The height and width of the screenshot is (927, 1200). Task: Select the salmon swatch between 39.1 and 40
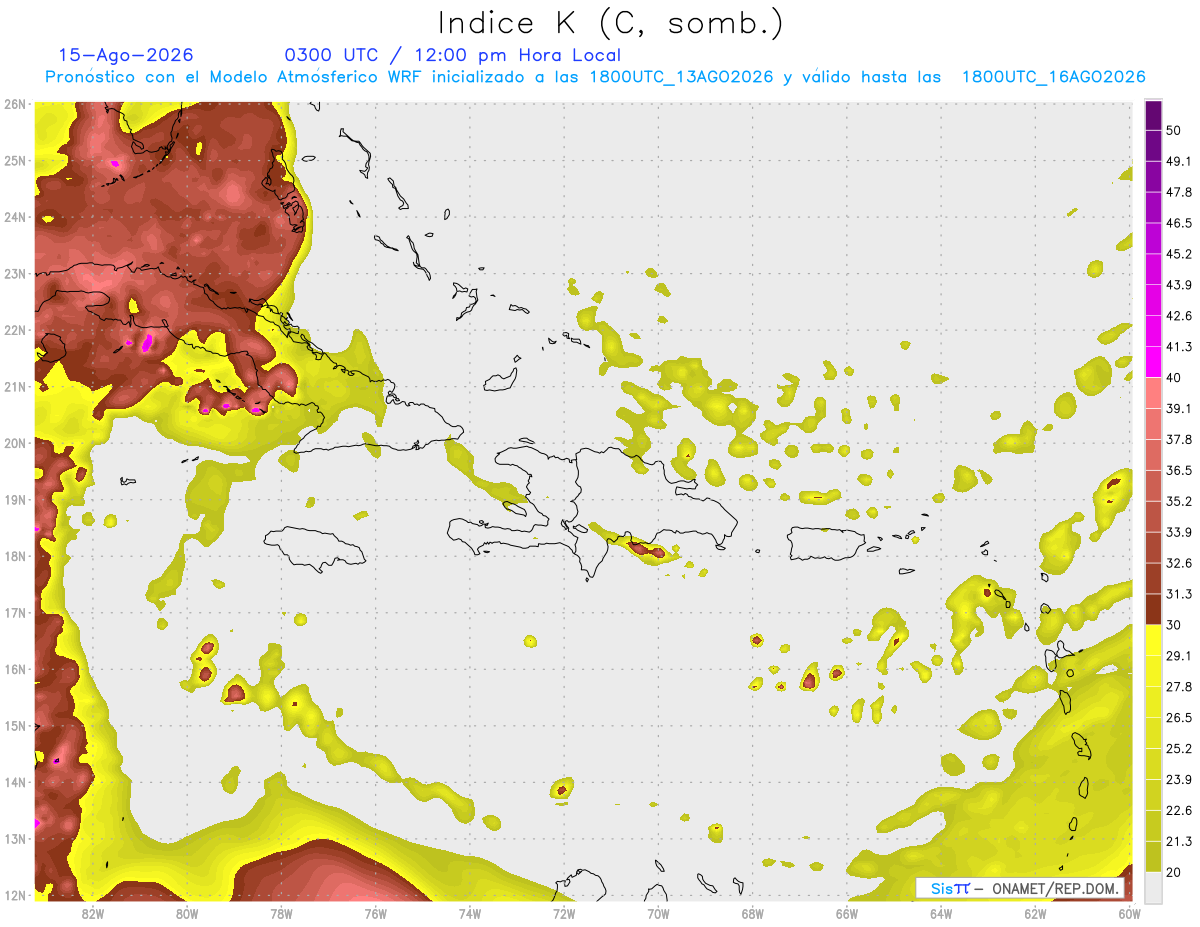click(1153, 393)
